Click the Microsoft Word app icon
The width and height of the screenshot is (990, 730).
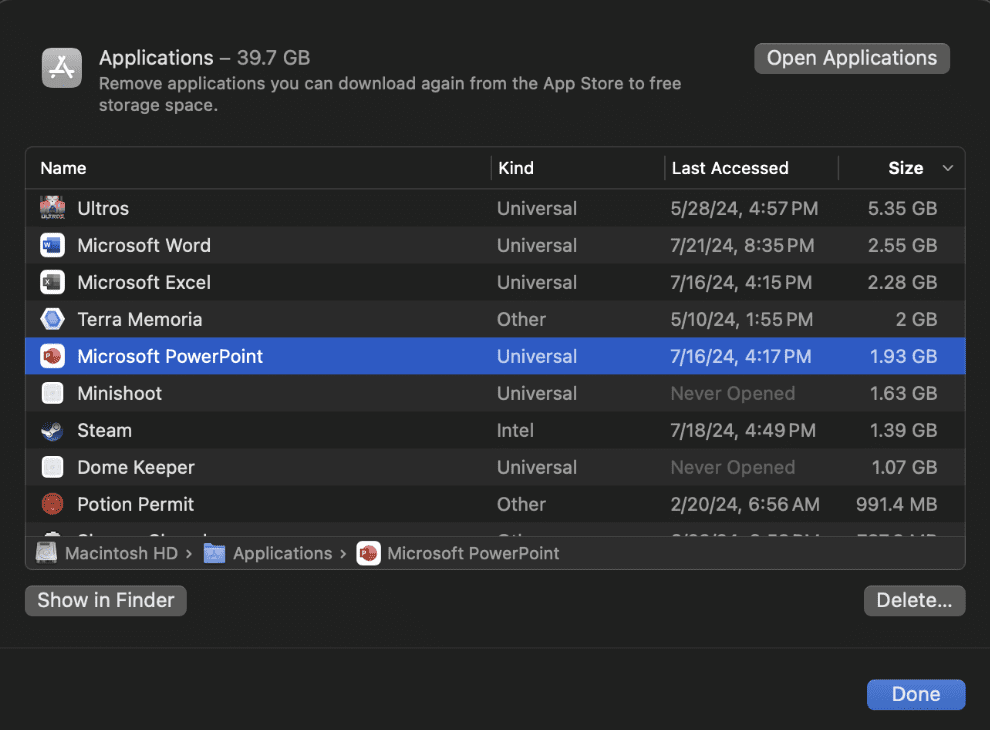(x=51, y=245)
